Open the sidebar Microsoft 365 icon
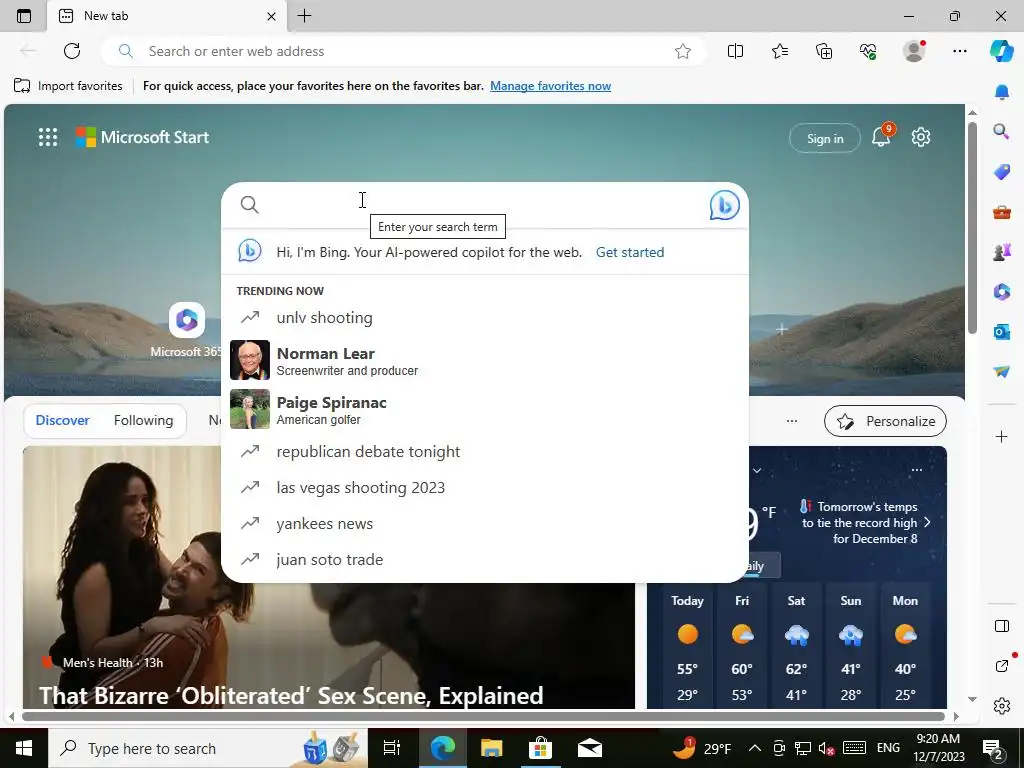The width and height of the screenshot is (1024, 768). tap(1002, 291)
